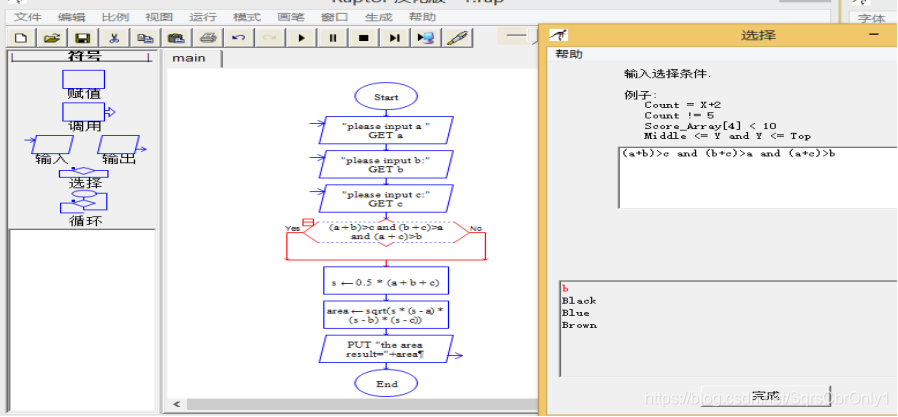Click the Undo arrow icon
Screen dimensions: 898x417
click(x=238, y=38)
